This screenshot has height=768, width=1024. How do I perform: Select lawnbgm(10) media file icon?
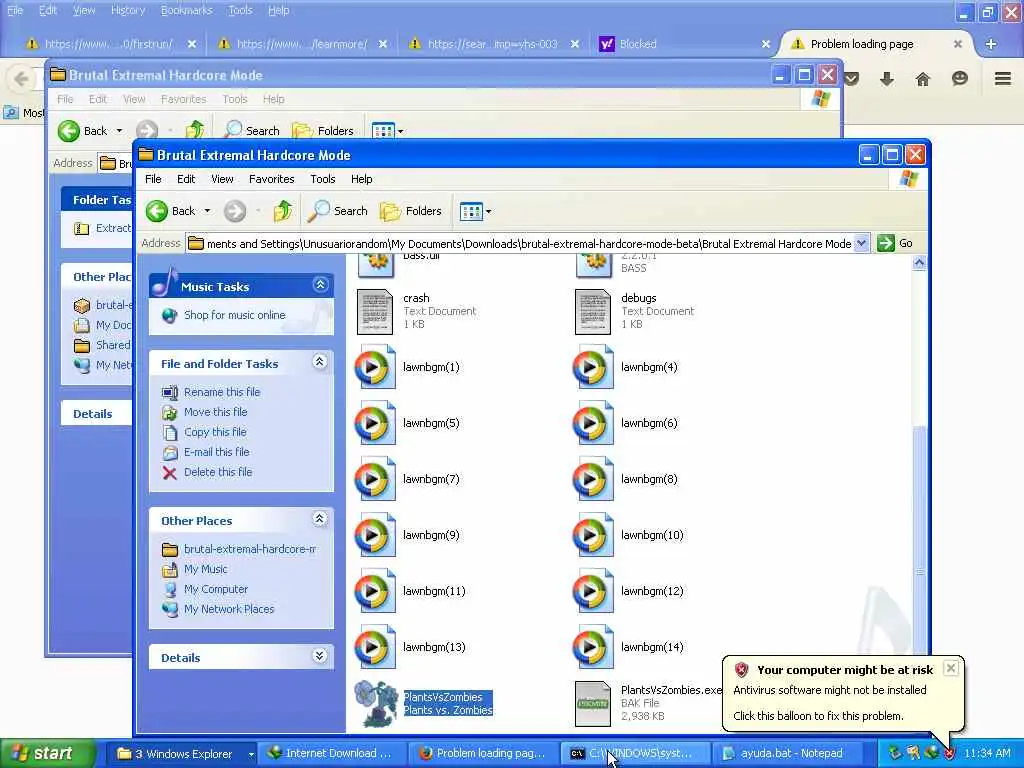coord(593,535)
